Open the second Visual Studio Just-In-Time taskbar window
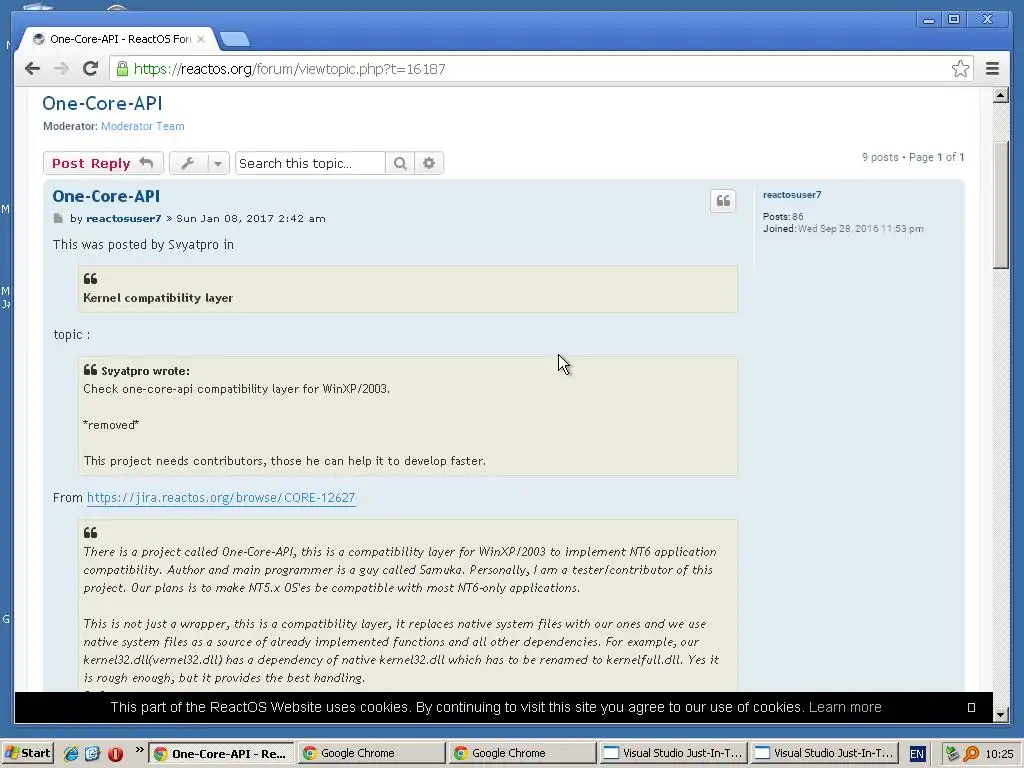The image size is (1024, 768). coord(824,754)
